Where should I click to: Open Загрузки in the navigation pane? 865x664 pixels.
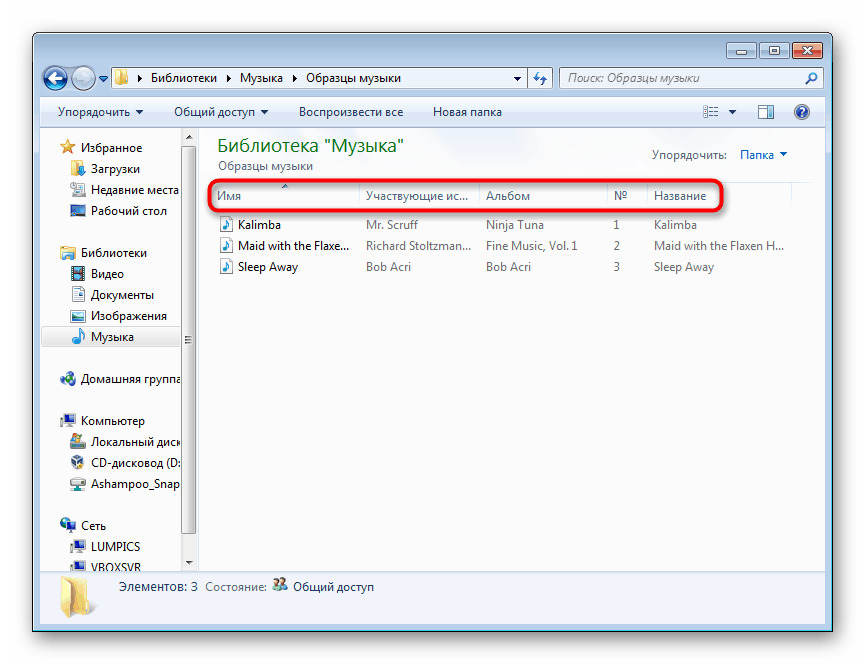click(x=115, y=169)
